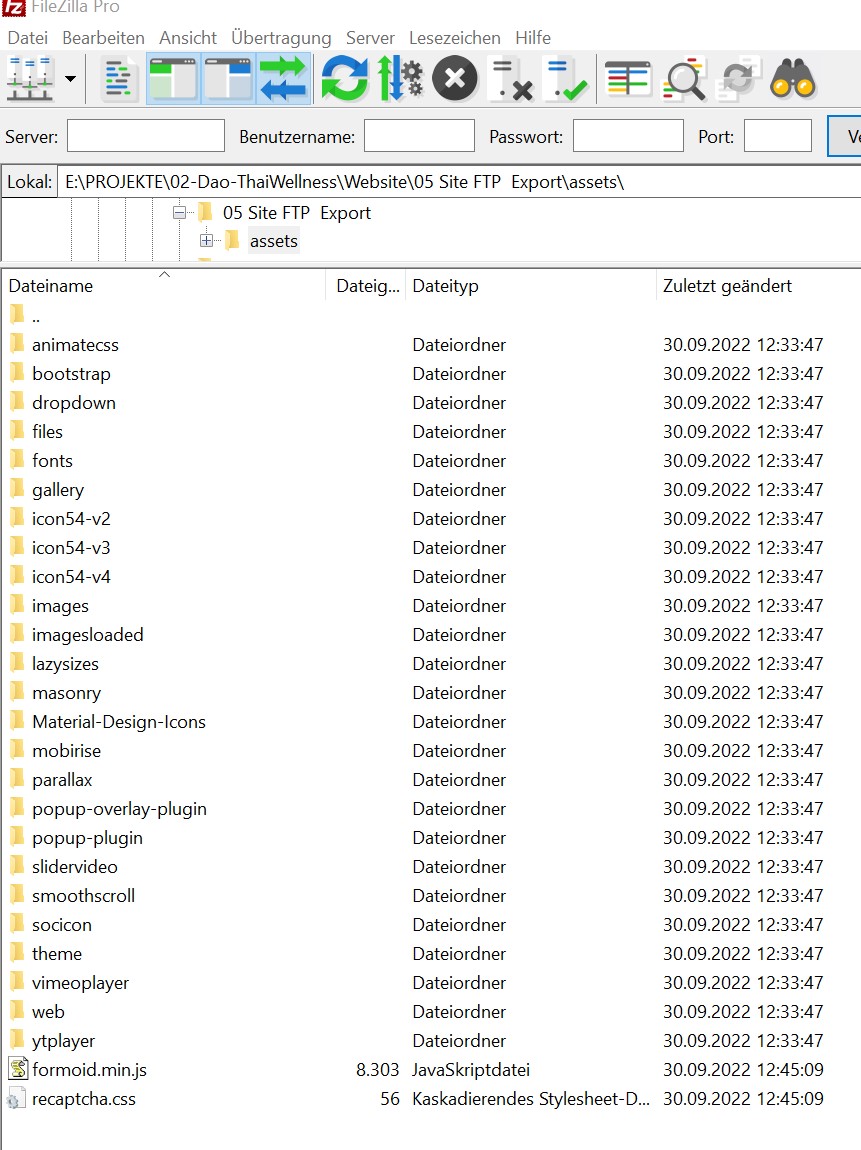Open the directory listing filters dialog
This screenshot has height=1150, width=861.
tap(628, 79)
